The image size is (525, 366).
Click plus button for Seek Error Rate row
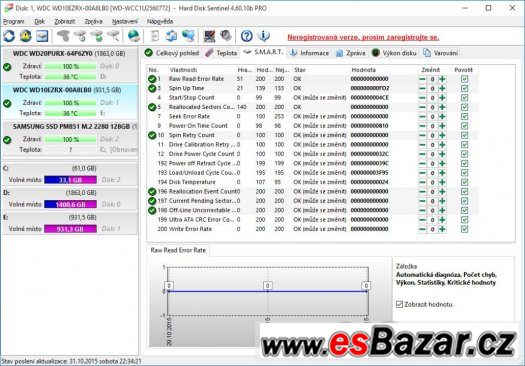[442, 117]
